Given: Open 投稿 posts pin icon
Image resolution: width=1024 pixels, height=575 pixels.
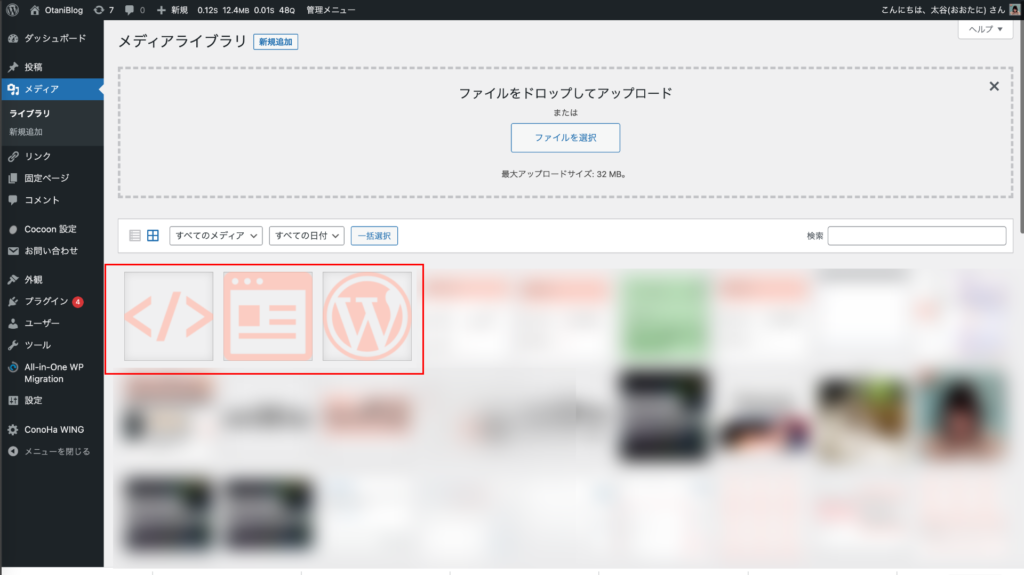Looking at the screenshot, I should [x=13, y=67].
